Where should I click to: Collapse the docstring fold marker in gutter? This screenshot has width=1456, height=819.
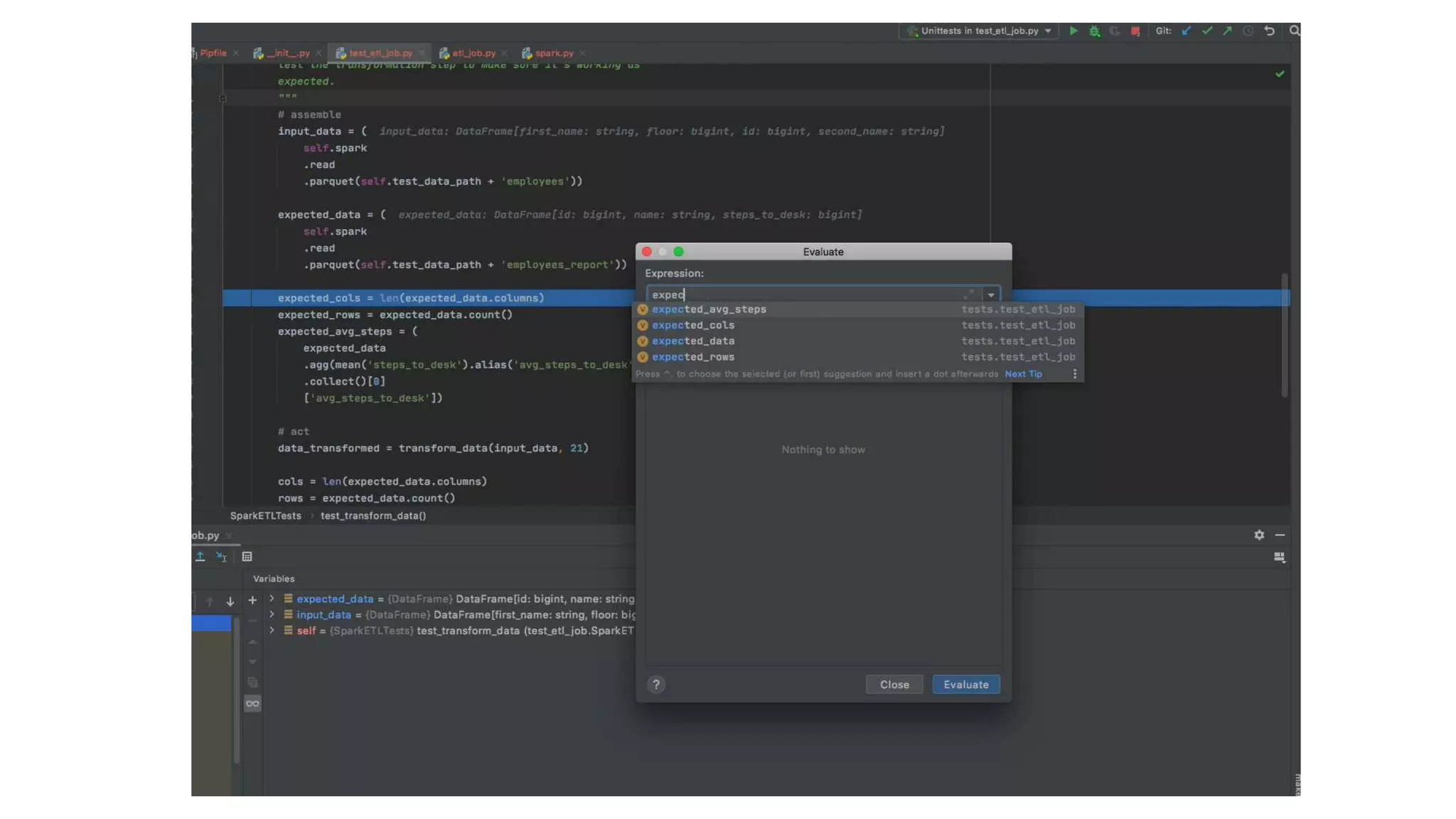click(223, 98)
